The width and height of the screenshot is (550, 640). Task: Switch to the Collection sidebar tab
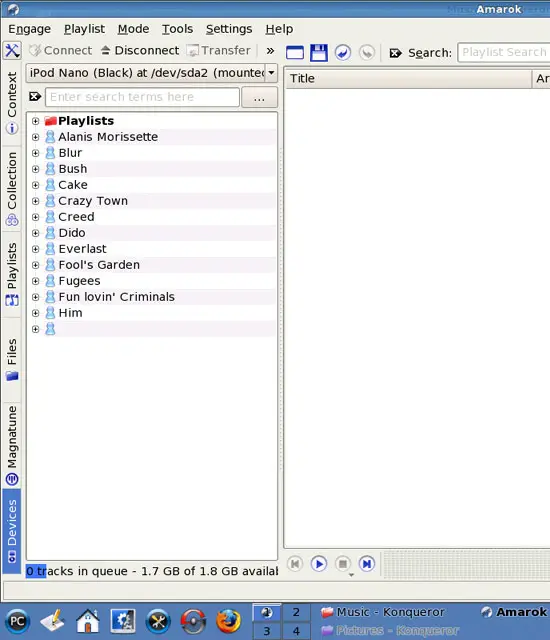point(12,189)
